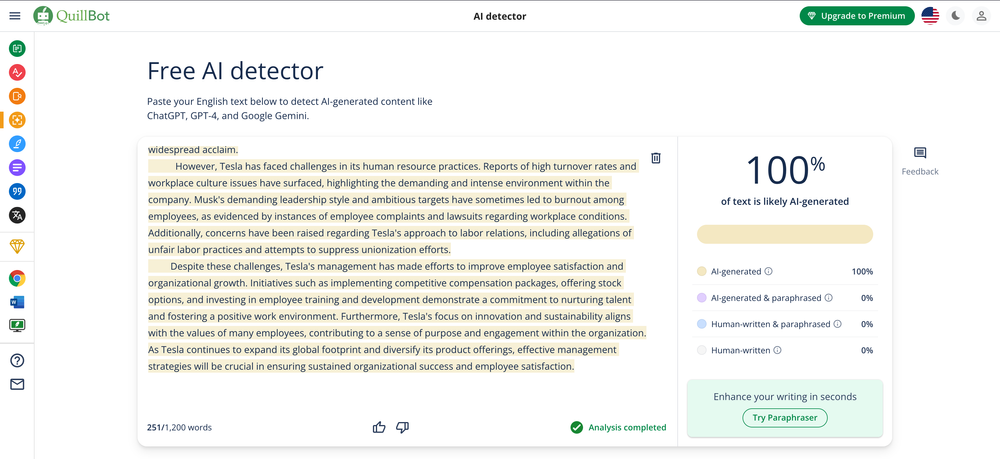This screenshot has width=1000, height=459.
Task: Delete text with the trash icon
Action: click(656, 157)
